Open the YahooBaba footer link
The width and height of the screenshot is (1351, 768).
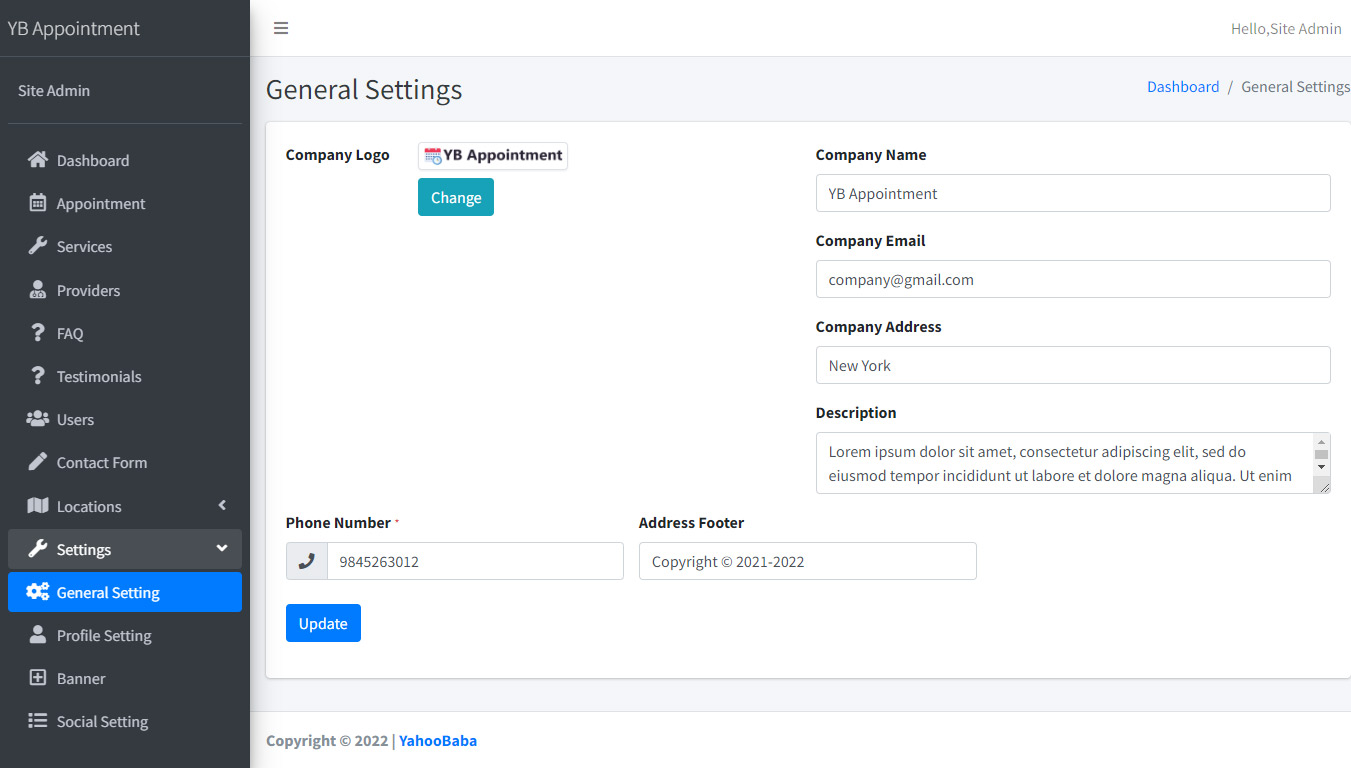438,741
